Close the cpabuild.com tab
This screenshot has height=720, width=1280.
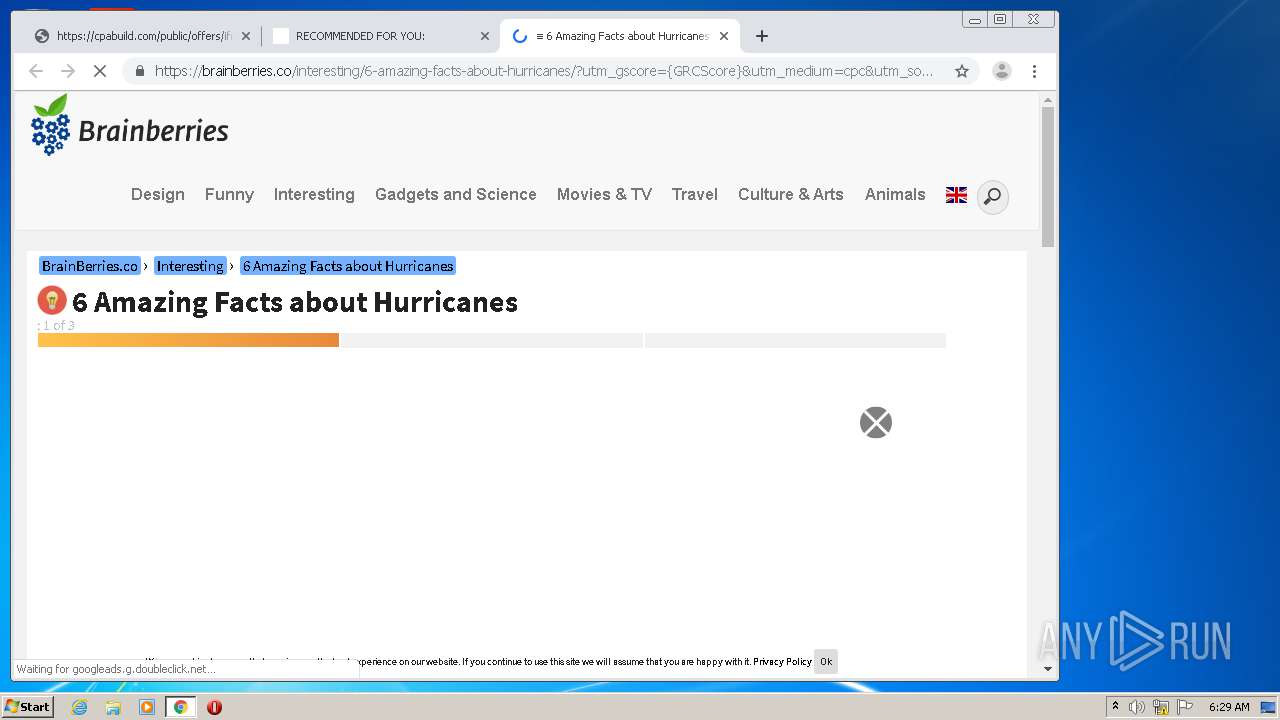245,36
